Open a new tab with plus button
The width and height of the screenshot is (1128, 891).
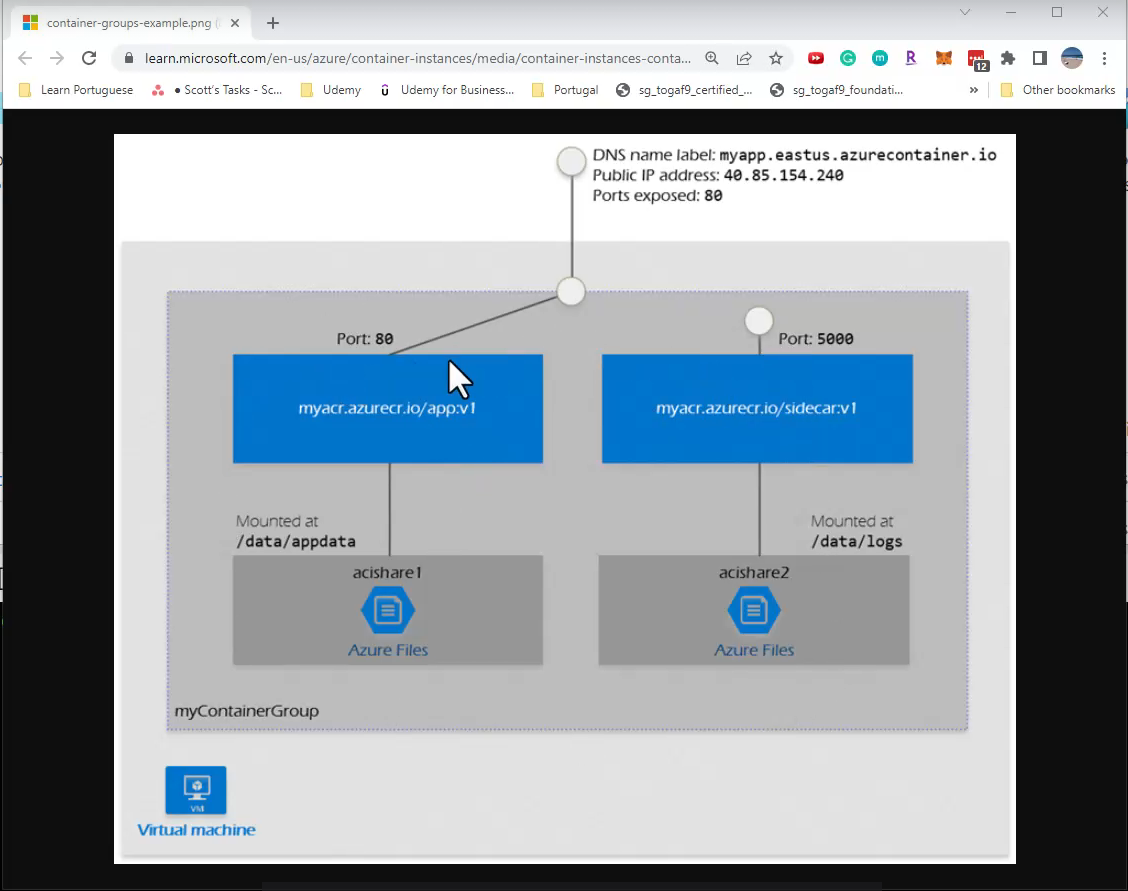[x=273, y=23]
